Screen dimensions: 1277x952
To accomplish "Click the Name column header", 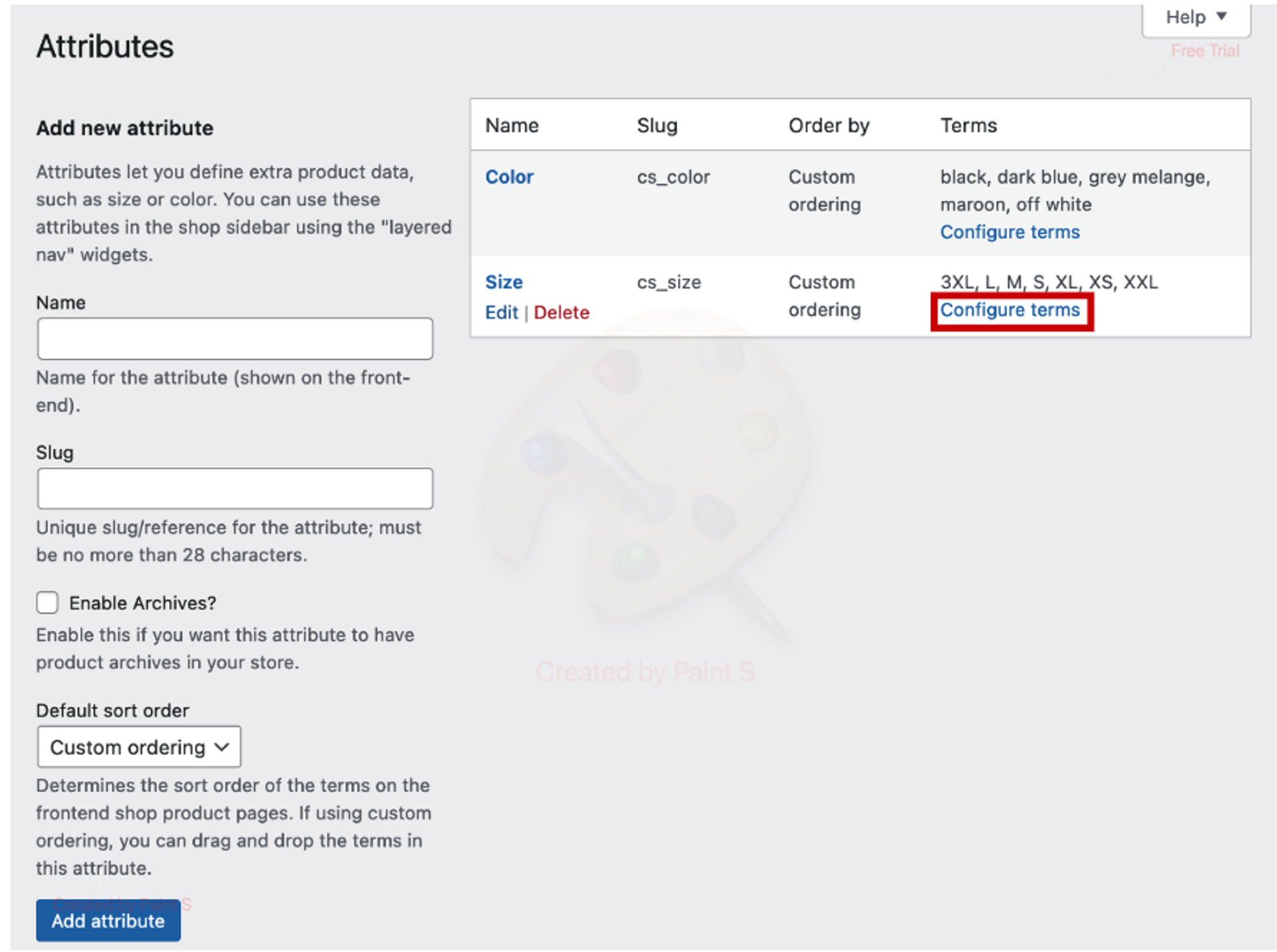I will click(511, 126).
